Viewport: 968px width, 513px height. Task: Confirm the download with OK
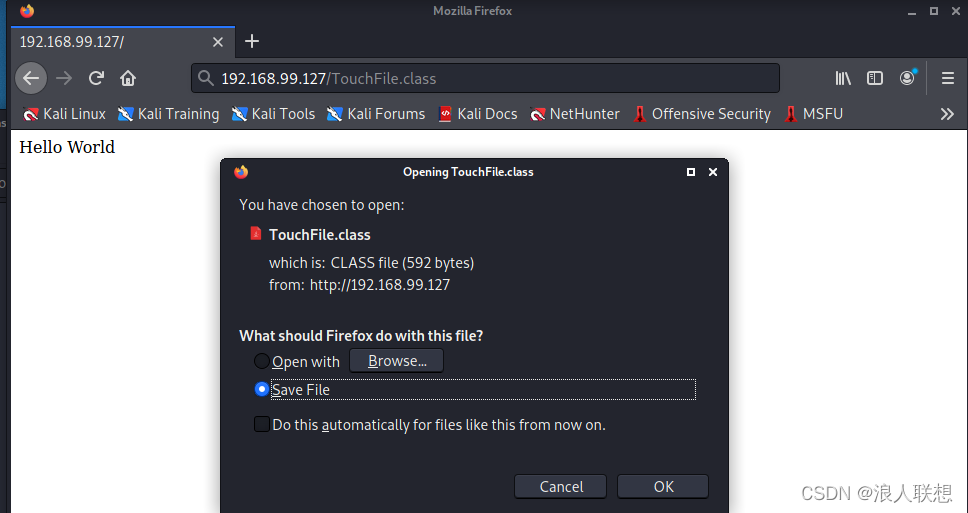tap(663, 486)
